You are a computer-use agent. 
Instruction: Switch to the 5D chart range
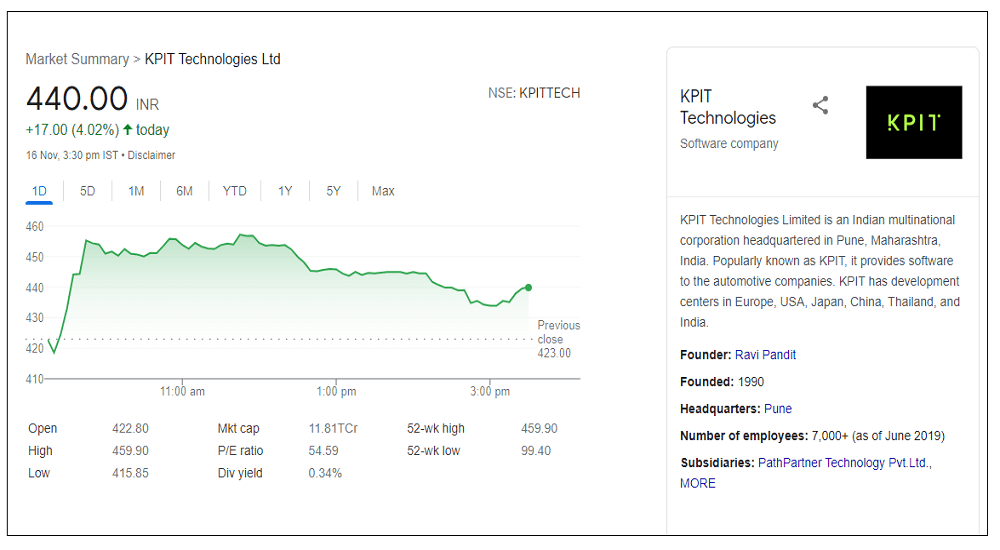pos(87,191)
